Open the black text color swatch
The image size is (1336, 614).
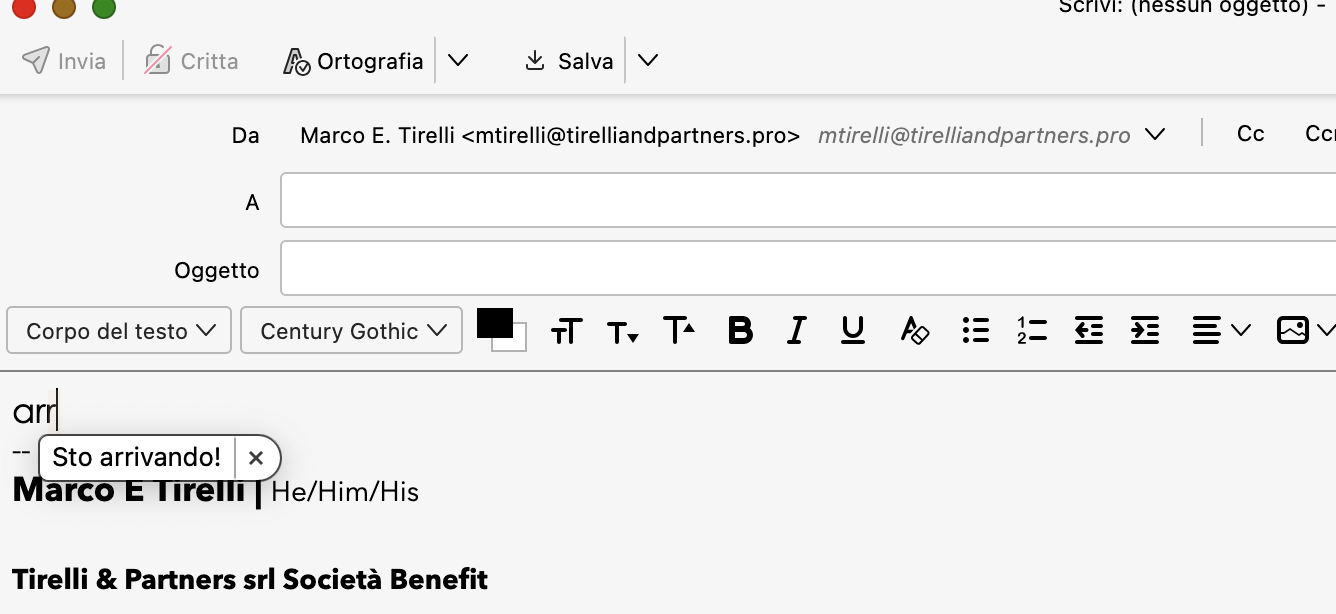coord(495,324)
